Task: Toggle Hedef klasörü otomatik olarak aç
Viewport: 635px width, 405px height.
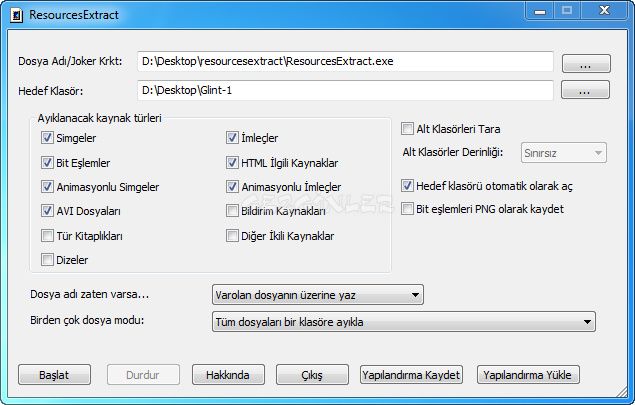Action: (407, 186)
